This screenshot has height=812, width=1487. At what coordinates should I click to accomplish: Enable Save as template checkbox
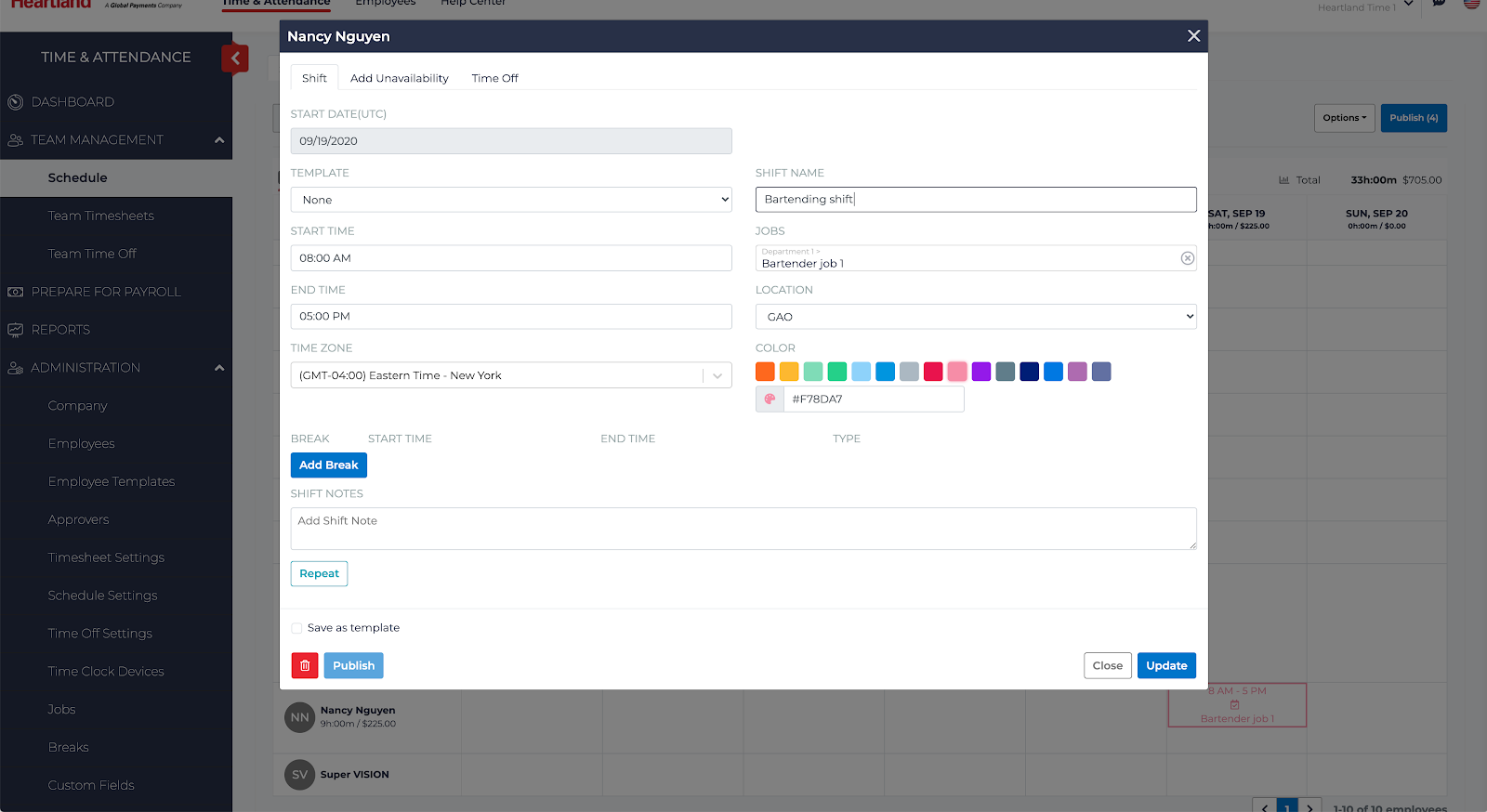click(x=296, y=628)
